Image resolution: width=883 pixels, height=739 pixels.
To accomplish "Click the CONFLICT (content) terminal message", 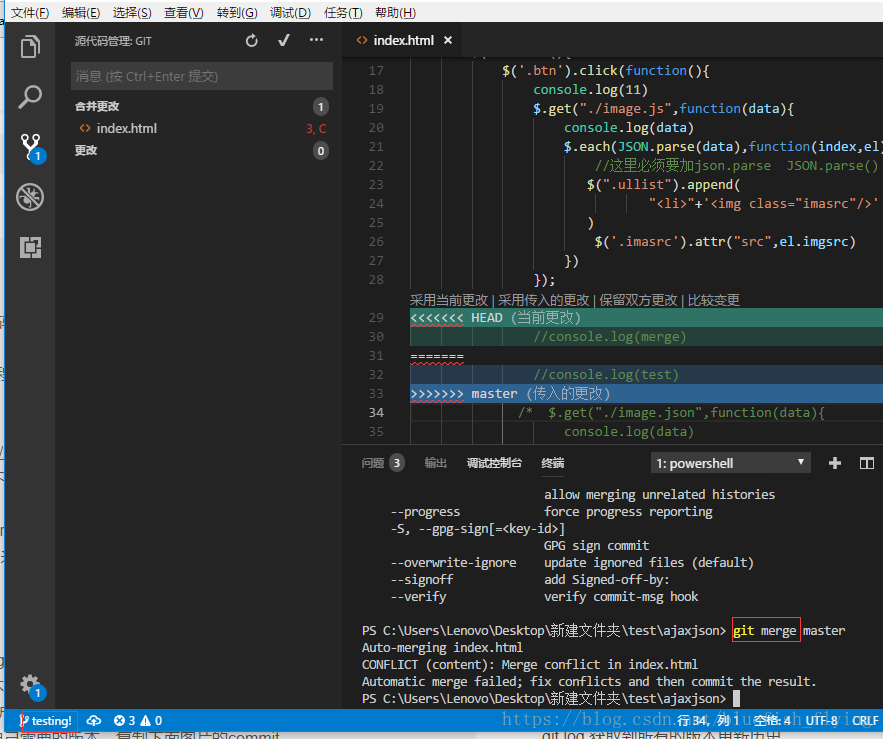I will pos(529,665).
